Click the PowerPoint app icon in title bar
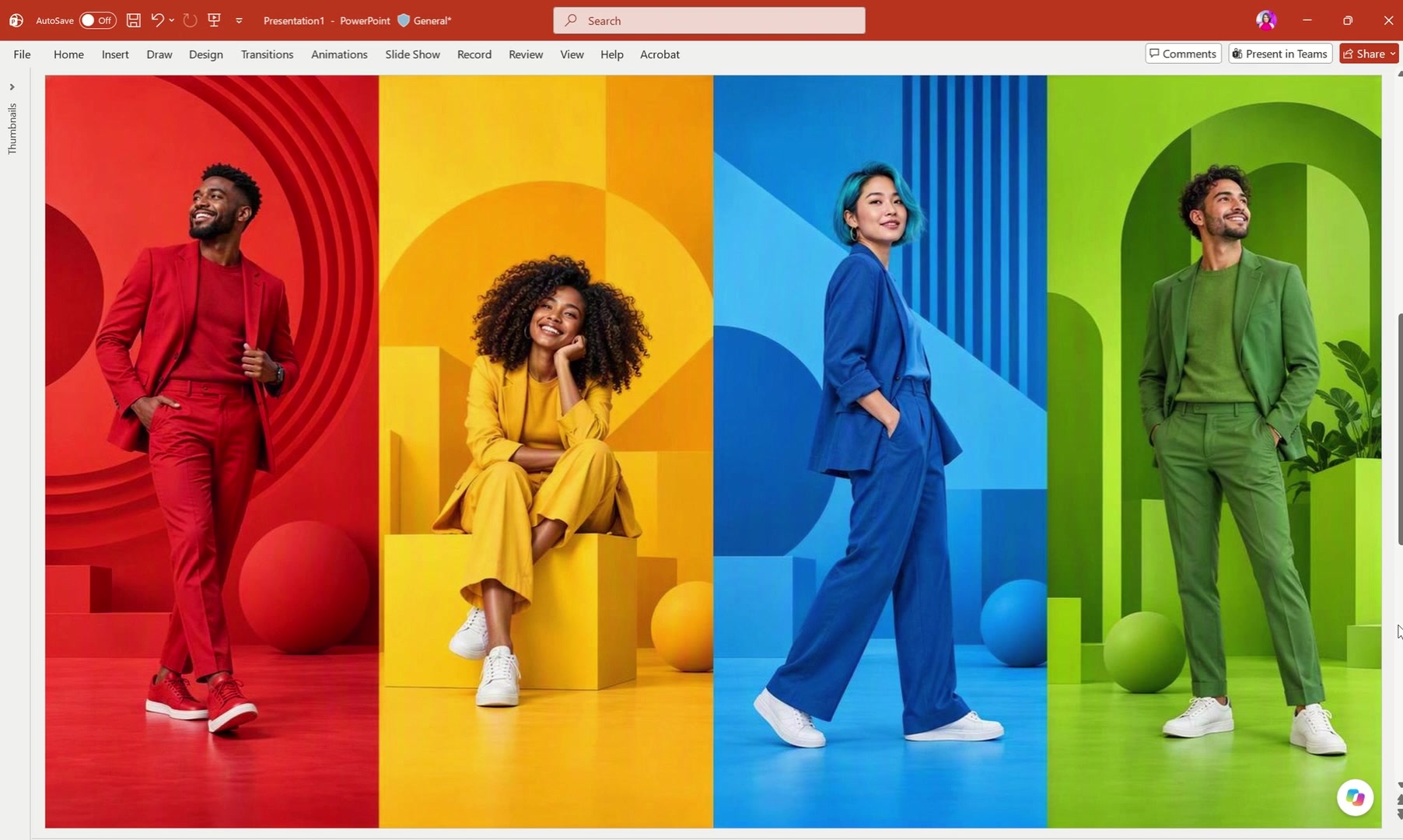The height and width of the screenshot is (840, 1403). [16, 20]
